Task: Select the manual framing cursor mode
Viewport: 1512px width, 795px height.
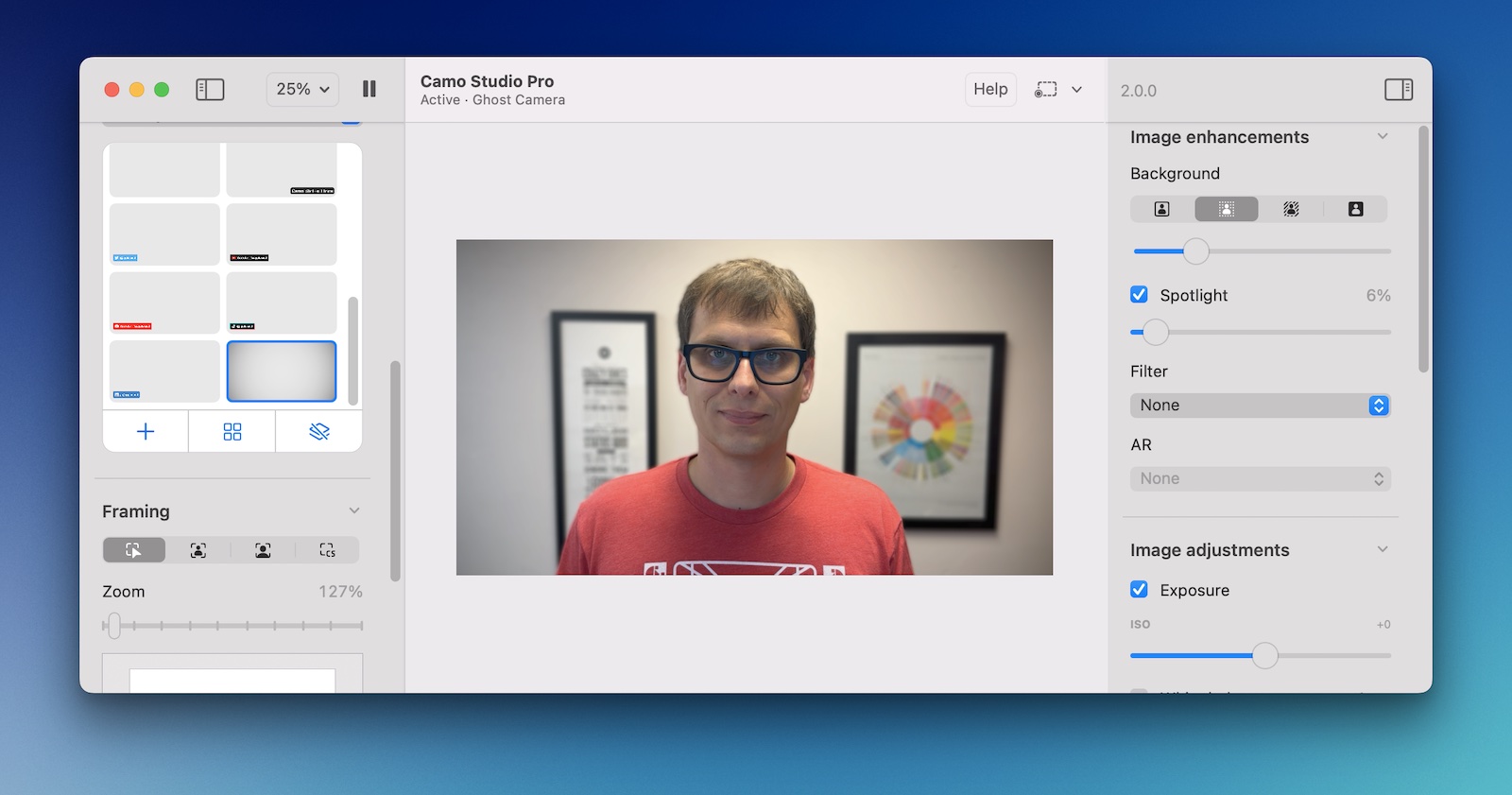Action: pyautogui.click(x=134, y=550)
